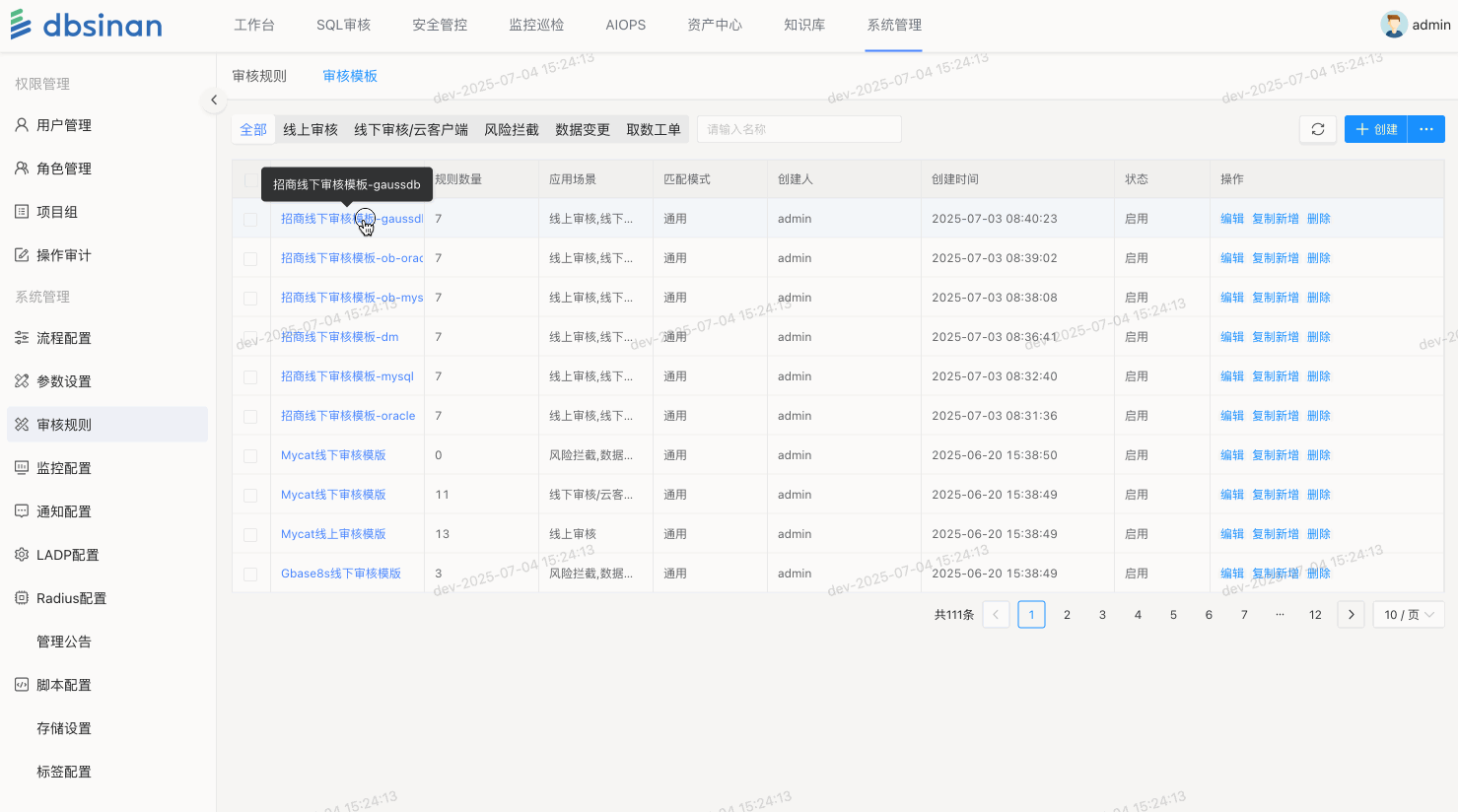Select checkbox for Mycat线上审核模版 row
The height and width of the screenshot is (812, 1458).
[250, 535]
